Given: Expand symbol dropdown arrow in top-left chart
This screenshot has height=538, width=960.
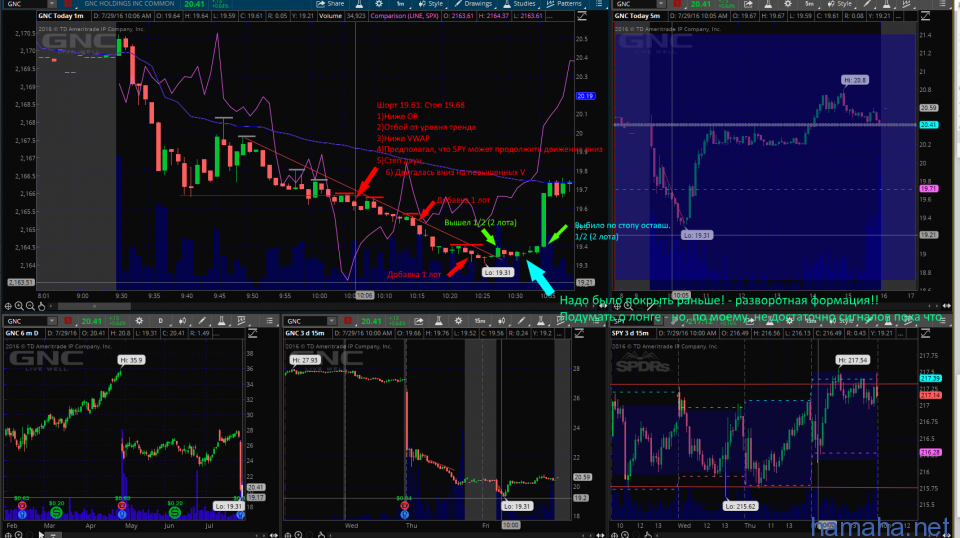Looking at the screenshot, I should click(52, 4).
